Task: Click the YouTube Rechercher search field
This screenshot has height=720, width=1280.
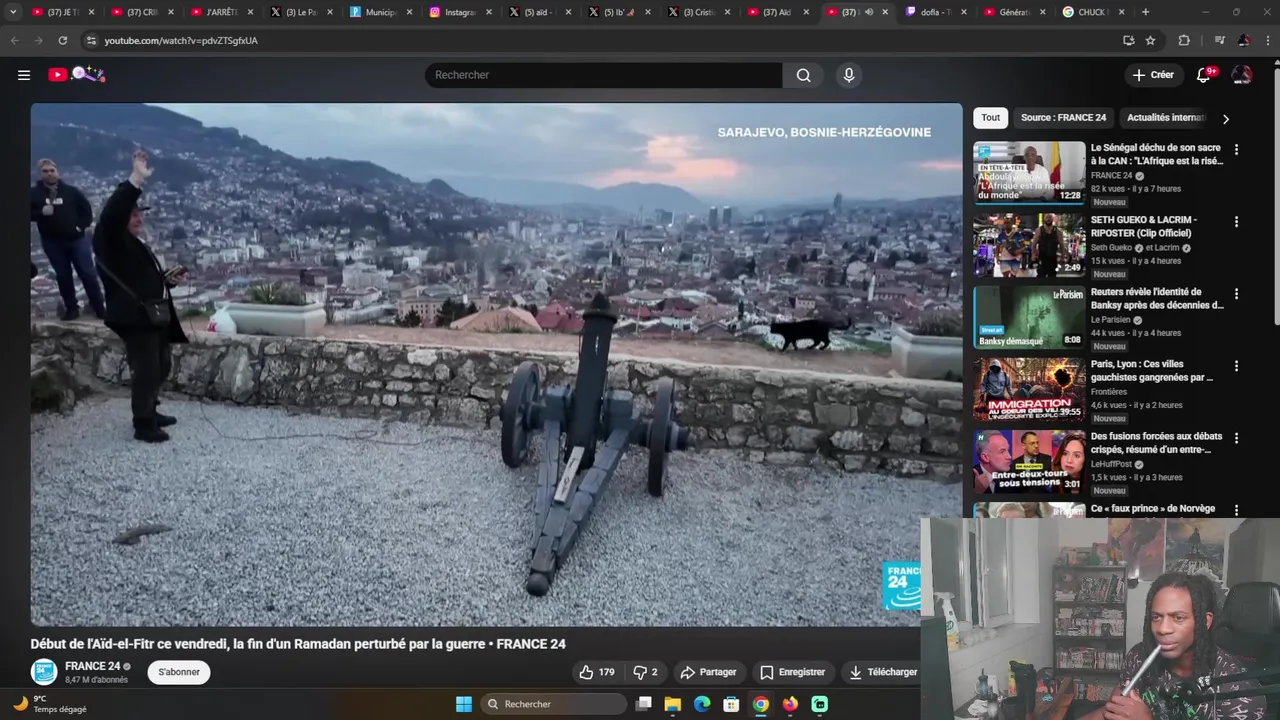Action: (604, 75)
